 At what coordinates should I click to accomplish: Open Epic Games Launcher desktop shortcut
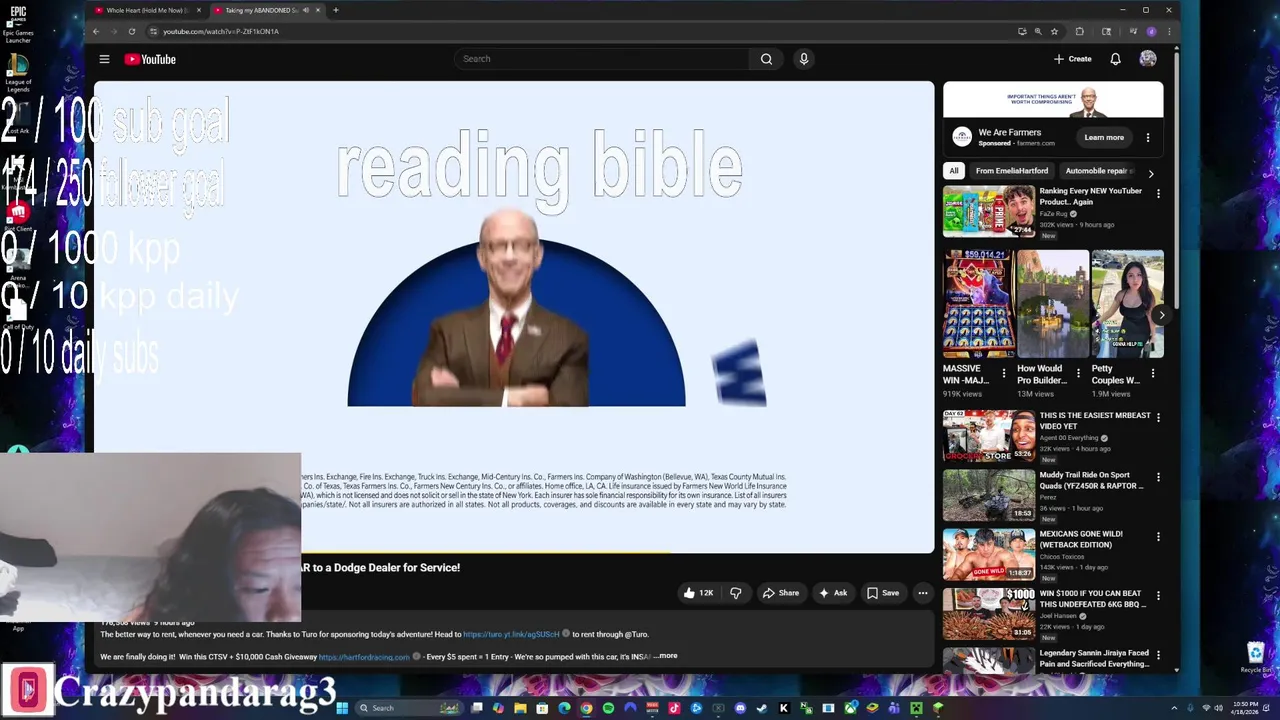click(18, 24)
